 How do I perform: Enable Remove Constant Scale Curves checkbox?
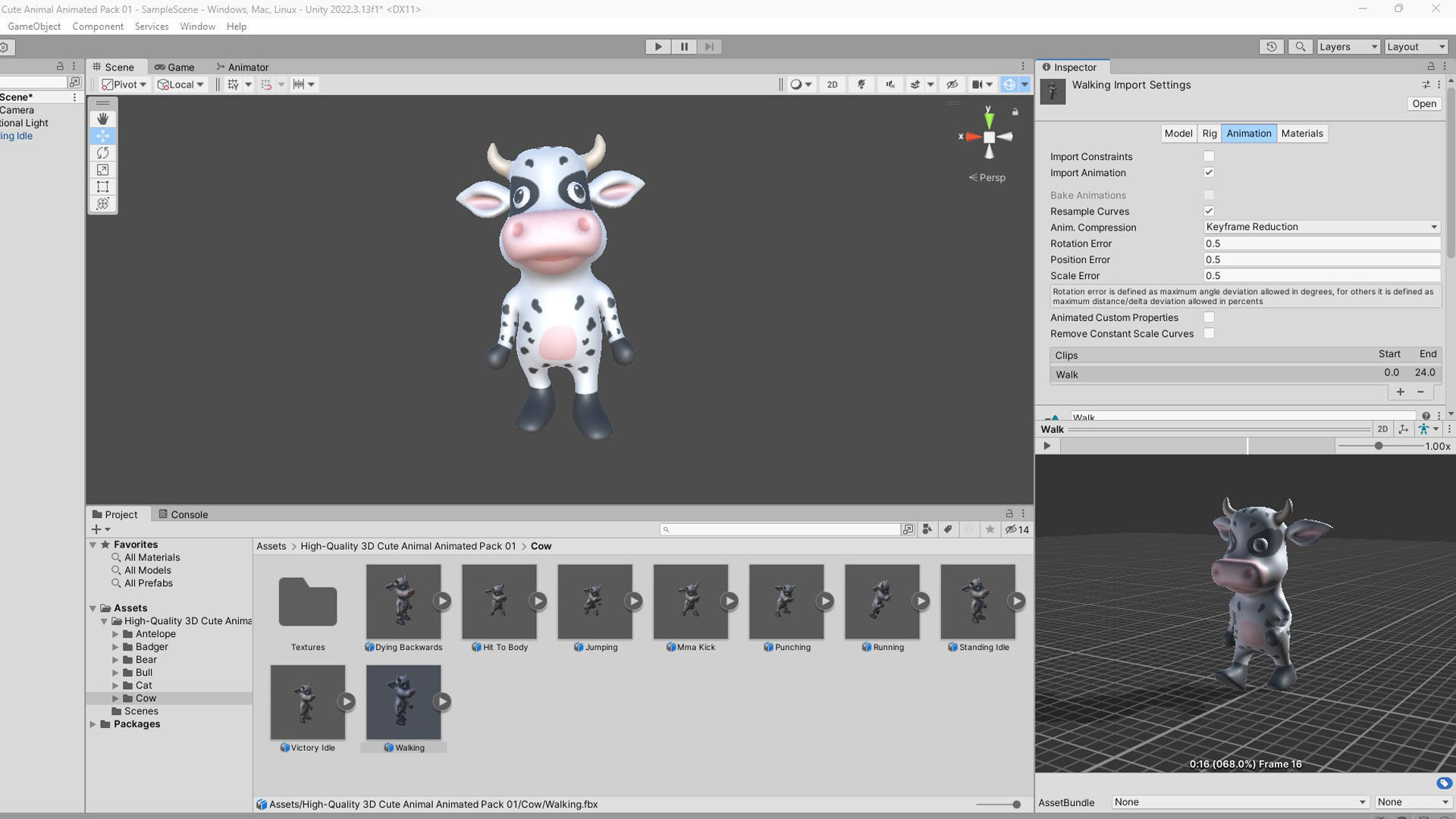(1209, 333)
